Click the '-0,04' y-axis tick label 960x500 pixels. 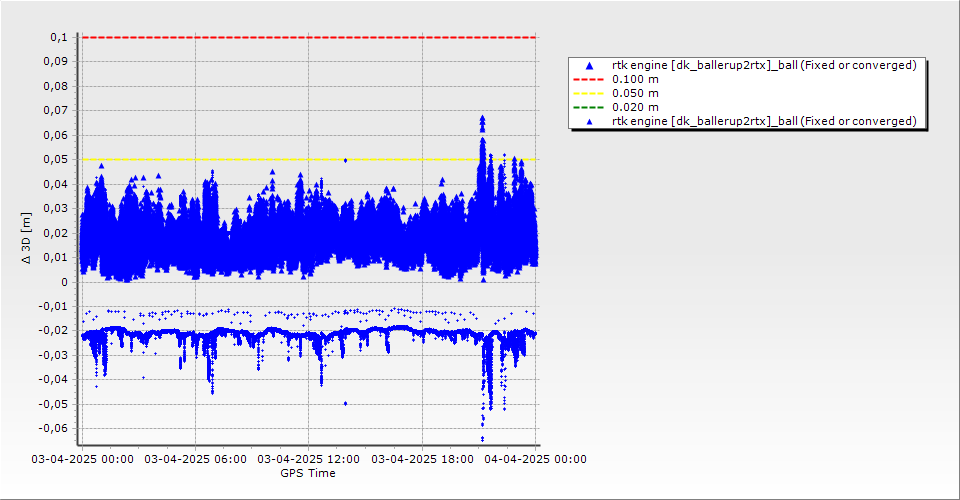tap(53, 379)
